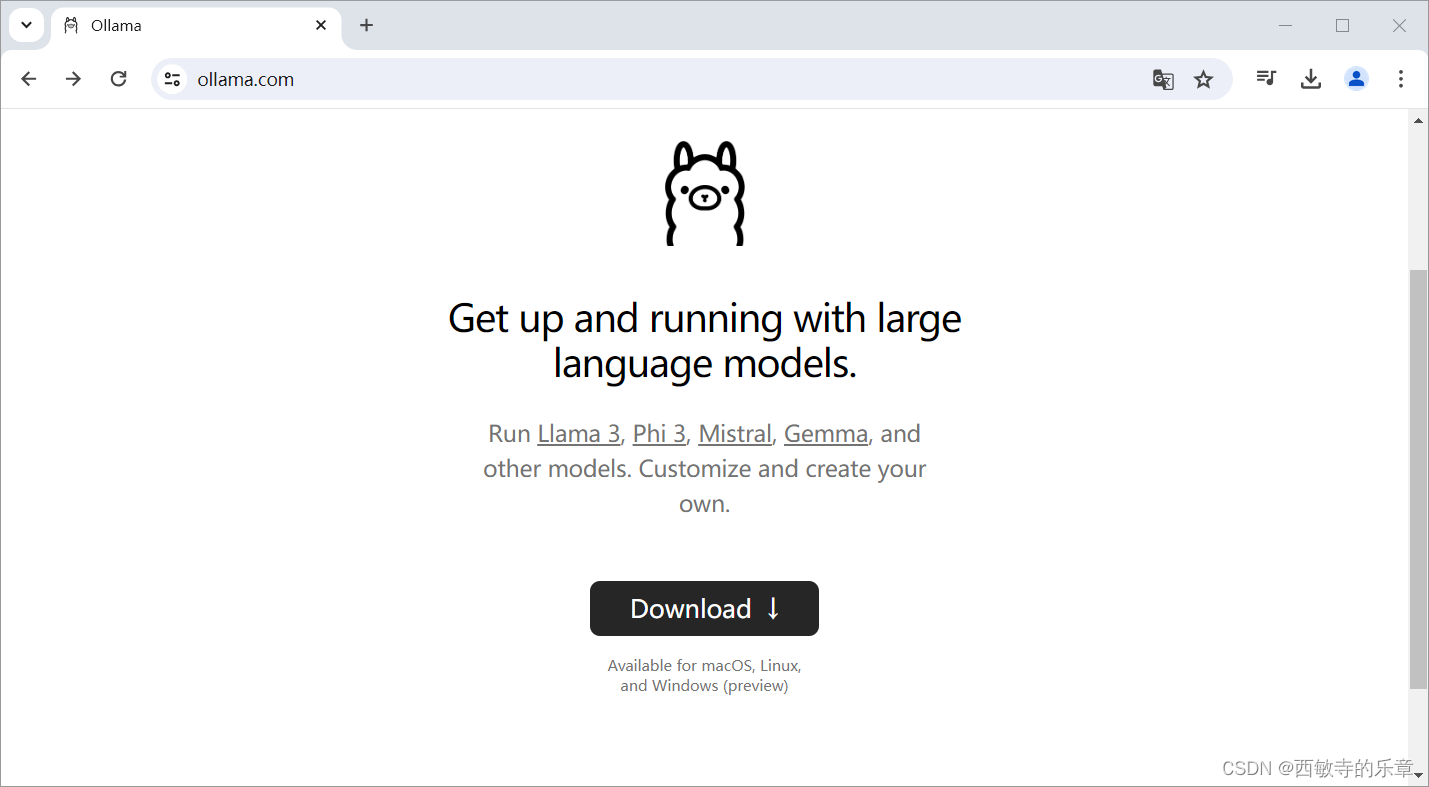
Task: Click the headline 'Get up and running'
Action: point(705,341)
